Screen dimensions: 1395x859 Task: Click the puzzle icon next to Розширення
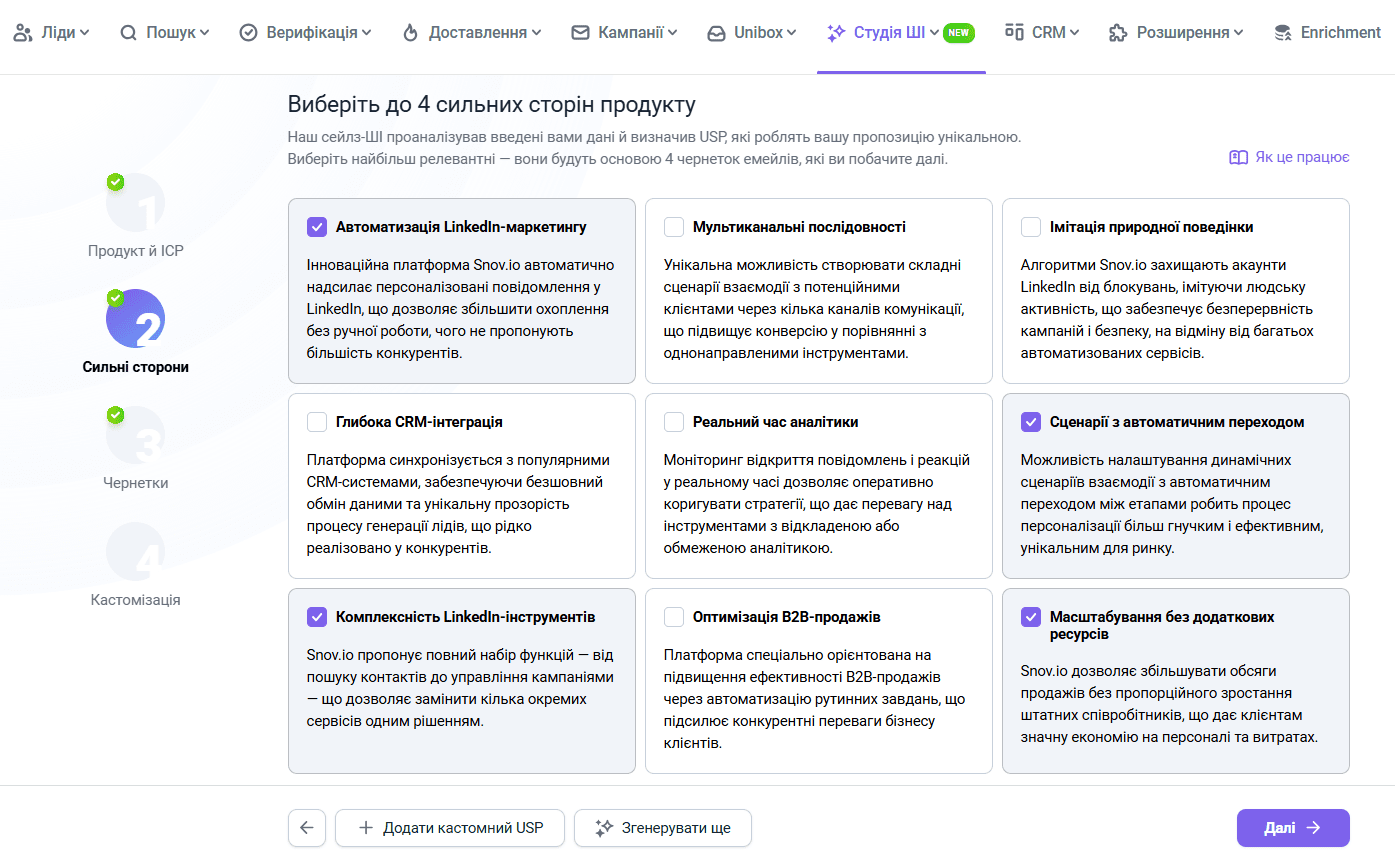coord(1118,33)
